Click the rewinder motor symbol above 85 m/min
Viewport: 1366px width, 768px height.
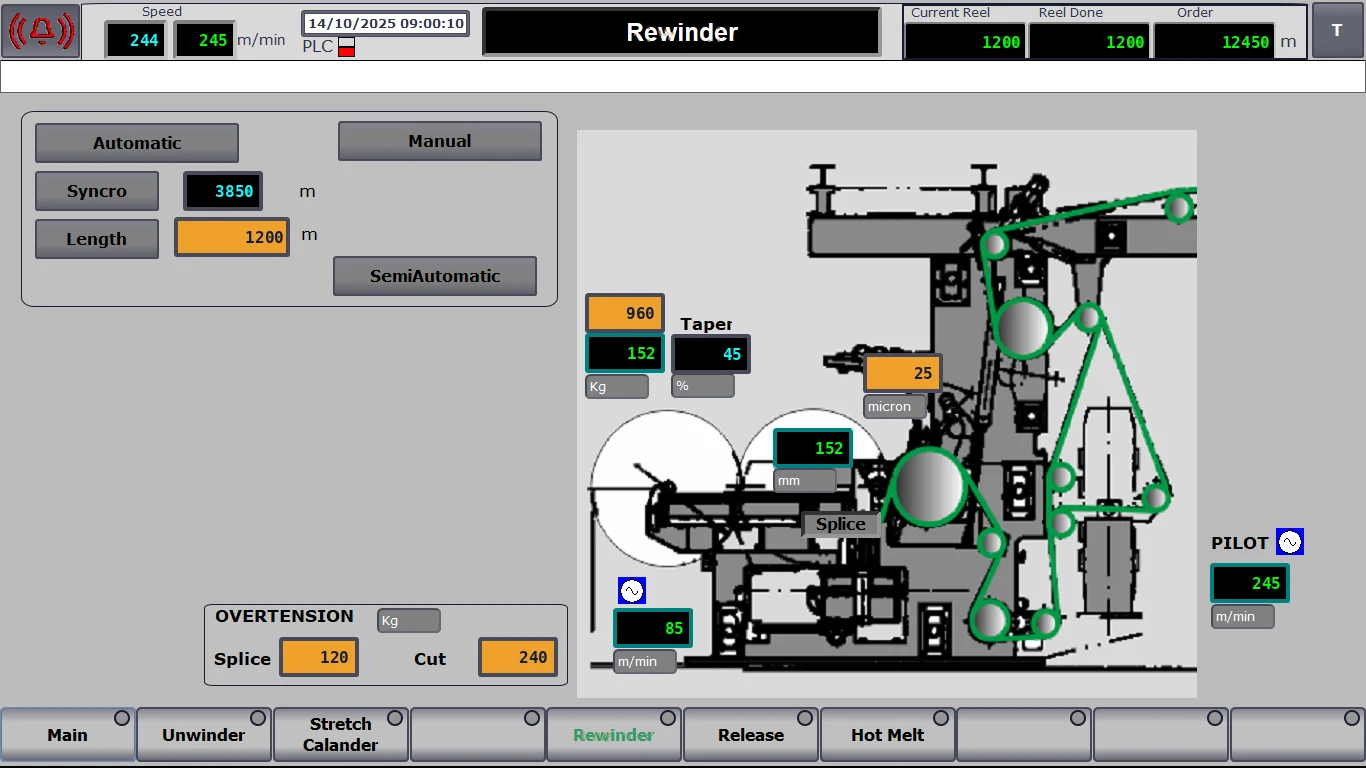[x=632, y=591]
